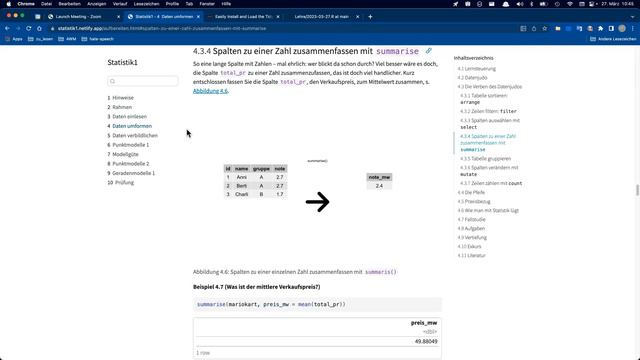Open the Extensions puzzle icon

click(600, 29)
